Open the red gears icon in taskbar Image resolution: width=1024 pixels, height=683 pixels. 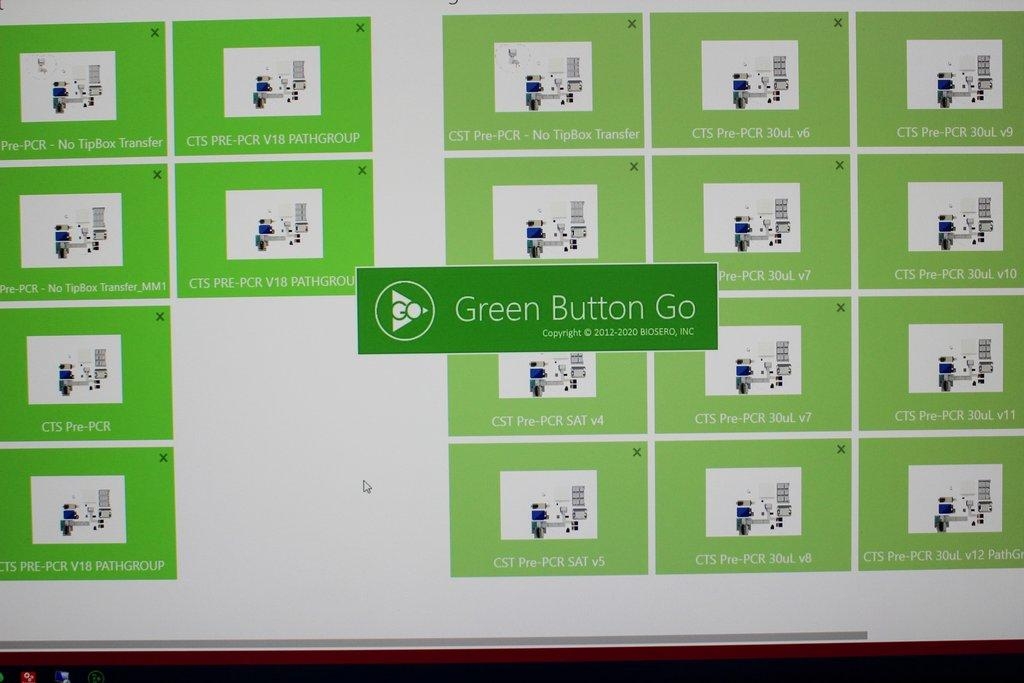29,677
